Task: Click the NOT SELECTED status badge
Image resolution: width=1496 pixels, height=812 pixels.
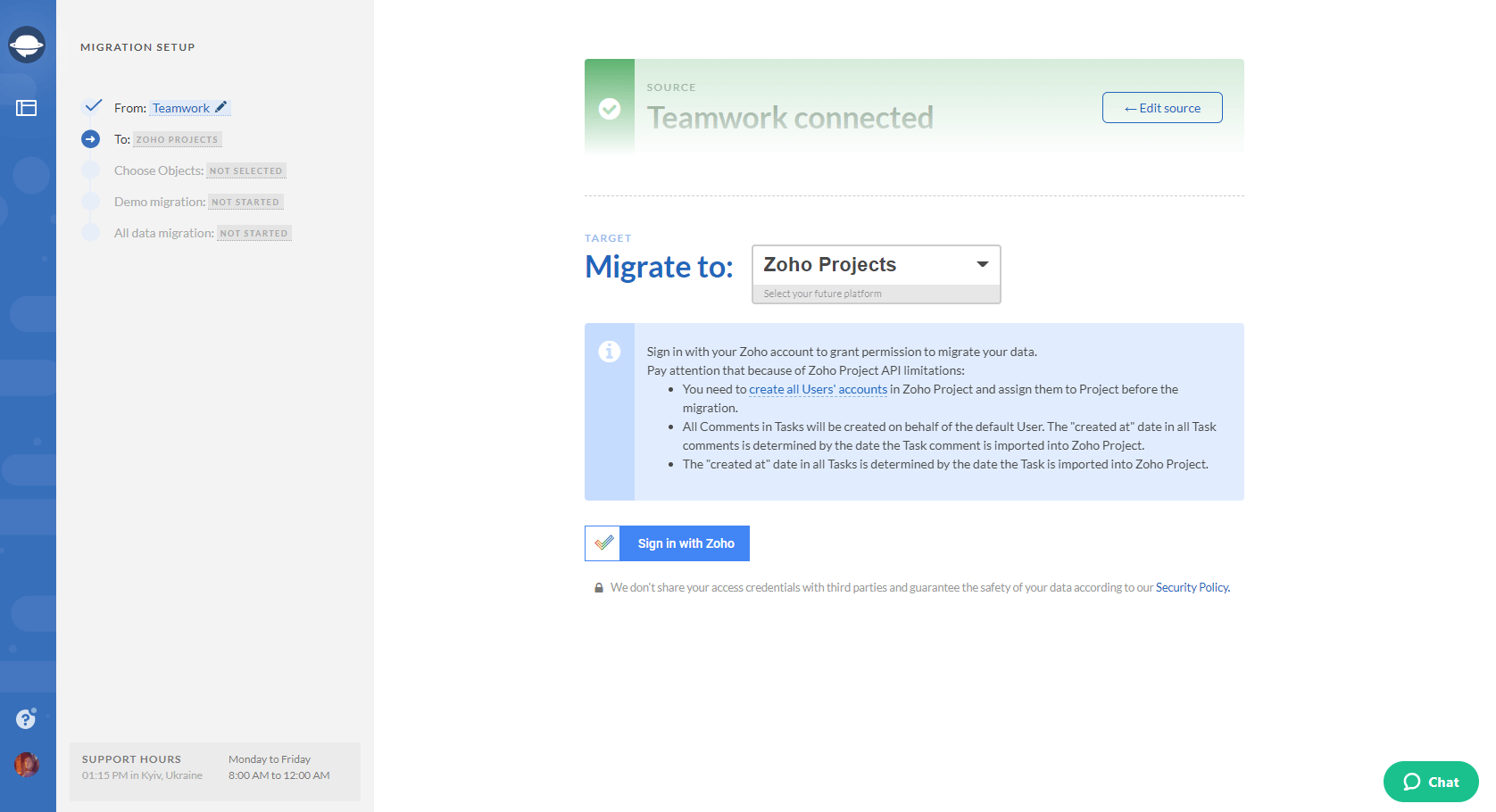Action: [246, 170]
